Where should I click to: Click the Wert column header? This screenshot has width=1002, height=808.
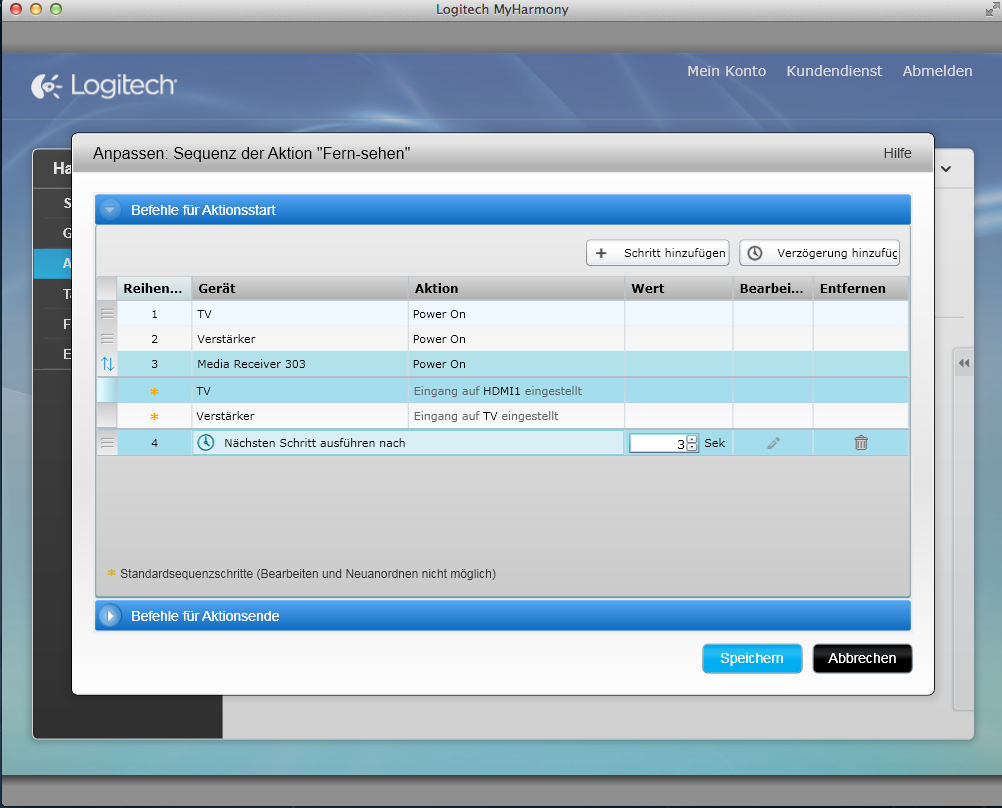coord(679,288)
